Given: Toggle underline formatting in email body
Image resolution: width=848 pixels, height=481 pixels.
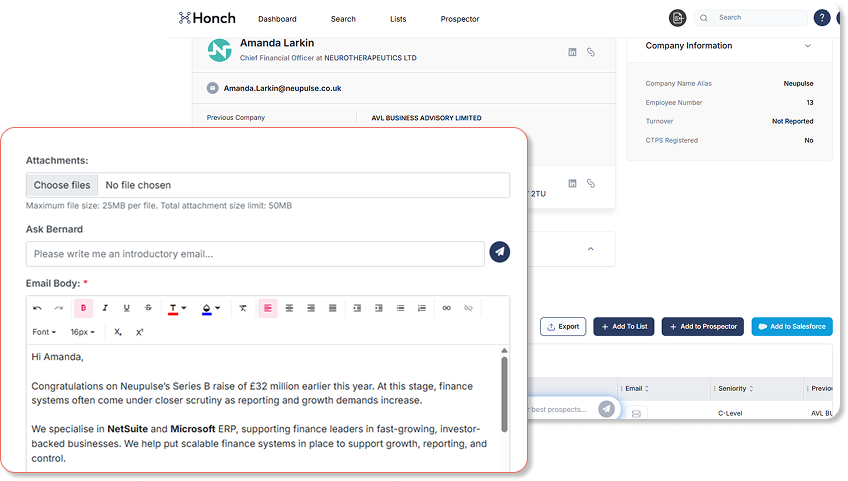Looking at the screenshot, I should click(127, 308).
